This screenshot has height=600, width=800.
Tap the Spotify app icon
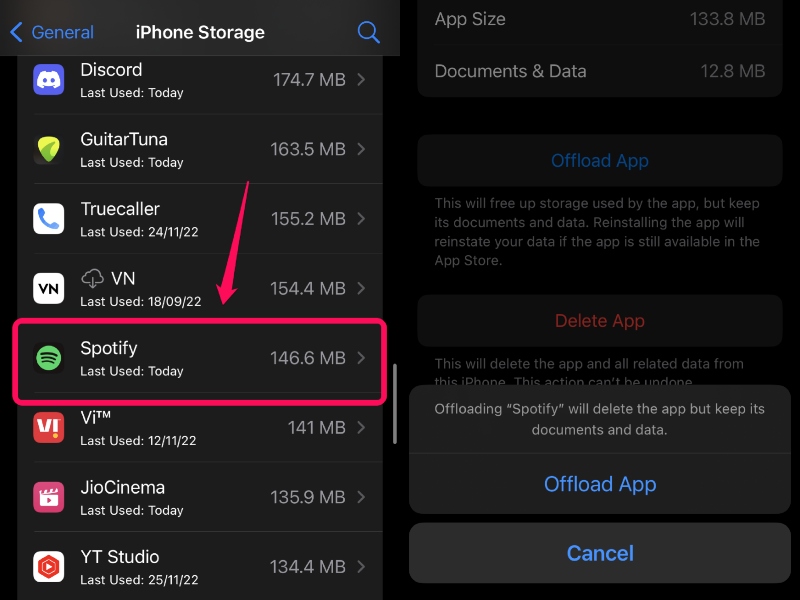[49, 358]
